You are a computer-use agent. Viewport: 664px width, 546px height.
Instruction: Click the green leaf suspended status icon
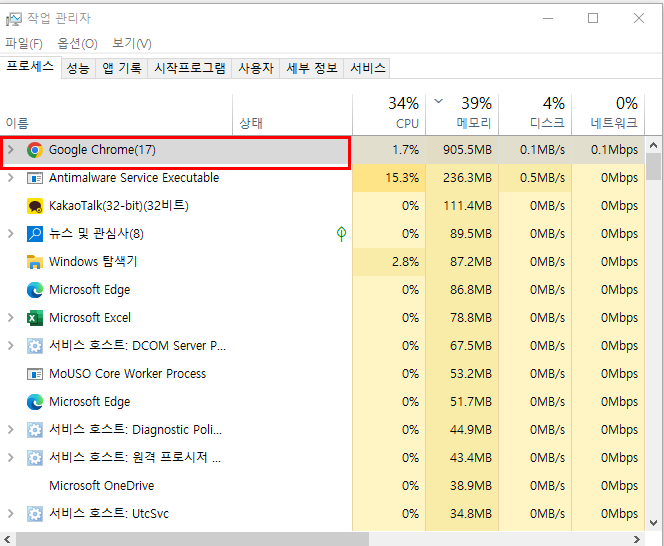coord(341,233)
